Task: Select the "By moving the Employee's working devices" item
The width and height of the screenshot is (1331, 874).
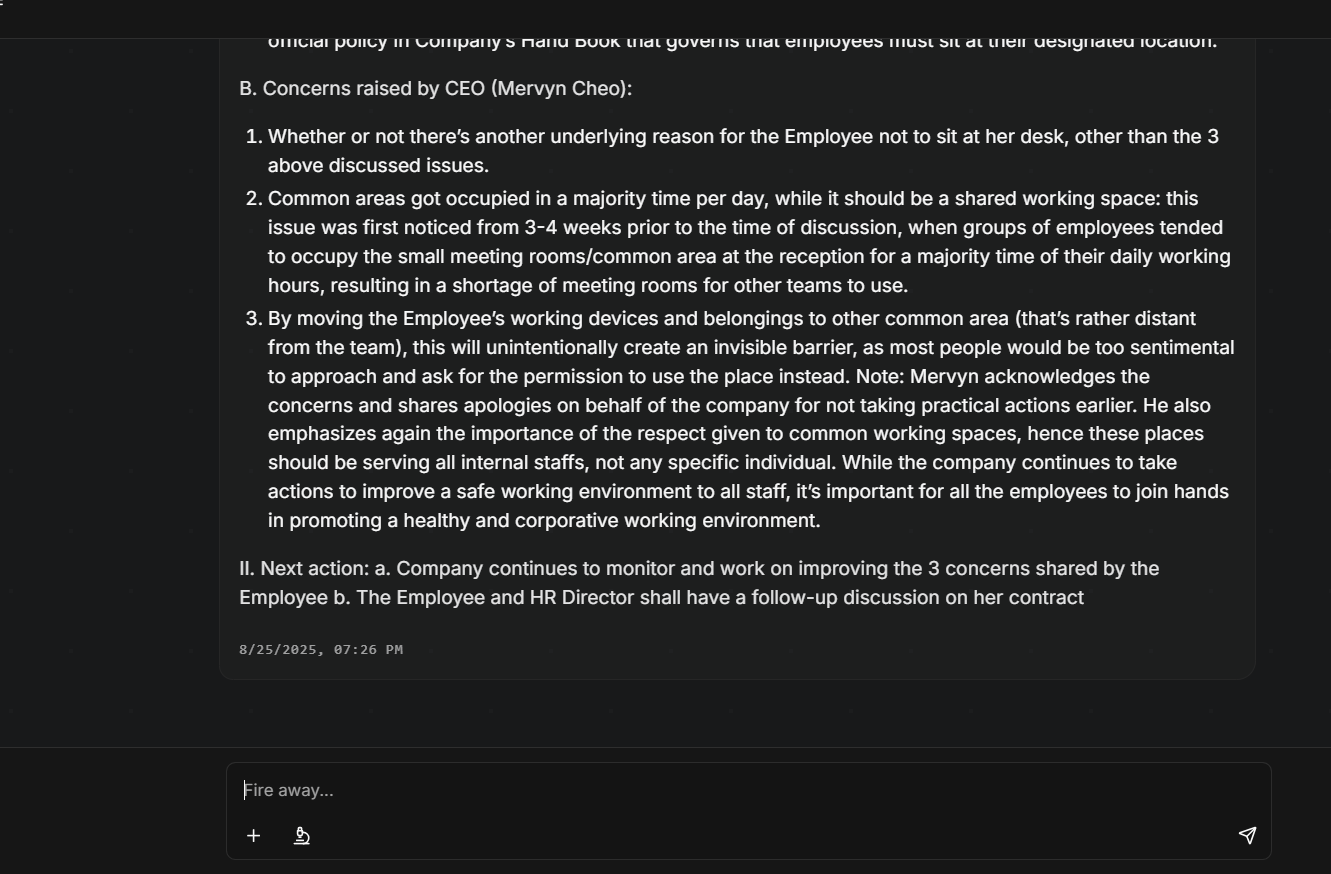Action: point(751,420)
